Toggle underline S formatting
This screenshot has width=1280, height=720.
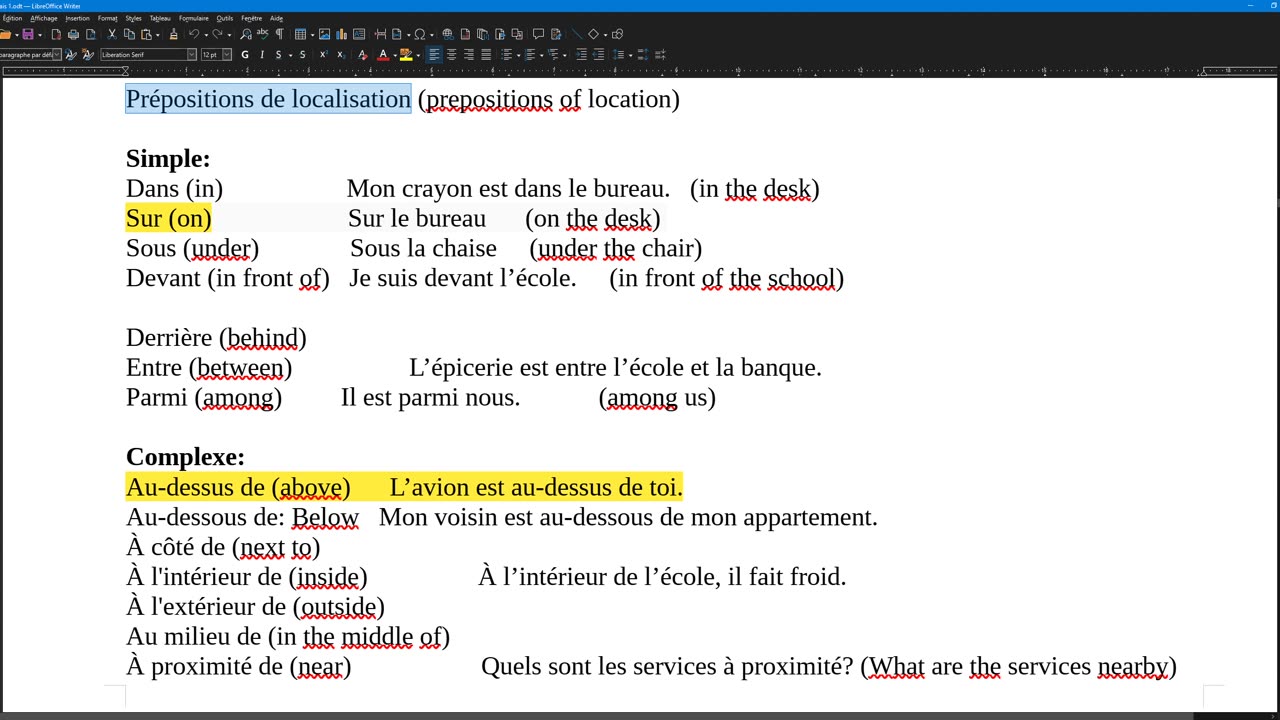(278, 55)
